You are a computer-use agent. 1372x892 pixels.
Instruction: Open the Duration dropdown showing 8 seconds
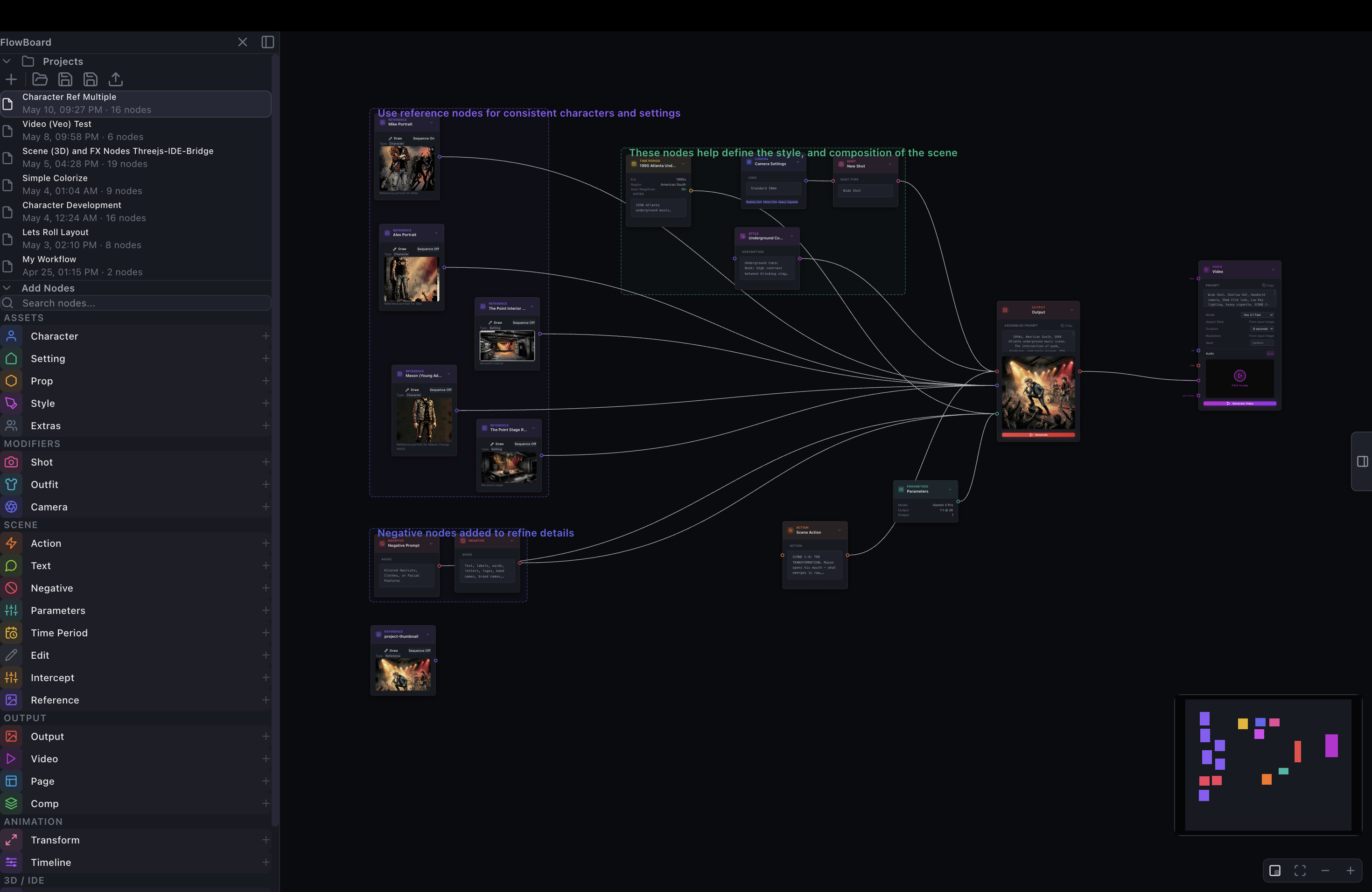1262,329
